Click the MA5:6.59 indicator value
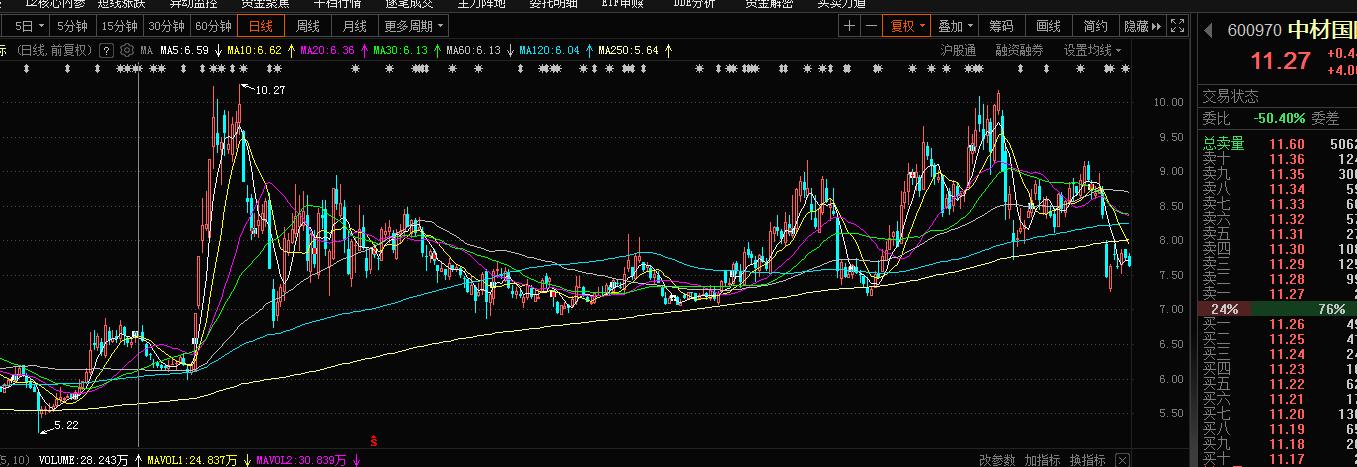The height and width of the screenshot is (467, 1357). pos(184,49)
